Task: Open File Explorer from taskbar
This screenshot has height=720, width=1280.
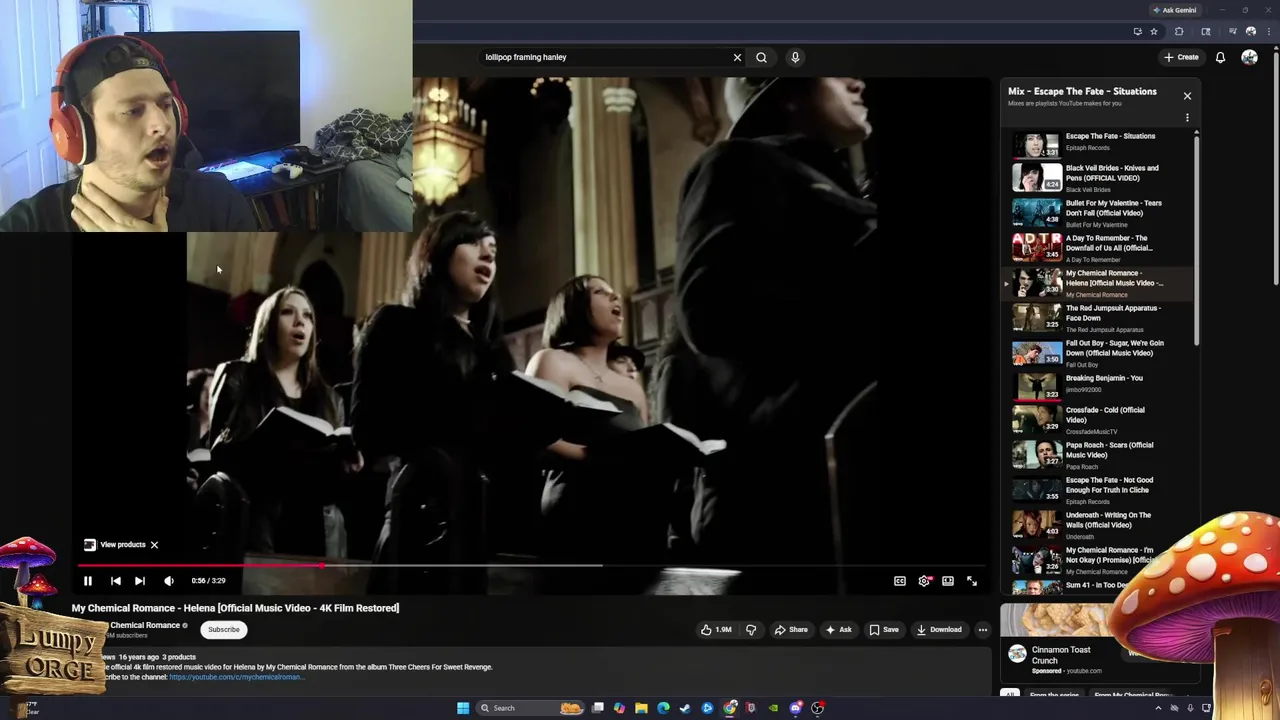Action: coord(641,708)
